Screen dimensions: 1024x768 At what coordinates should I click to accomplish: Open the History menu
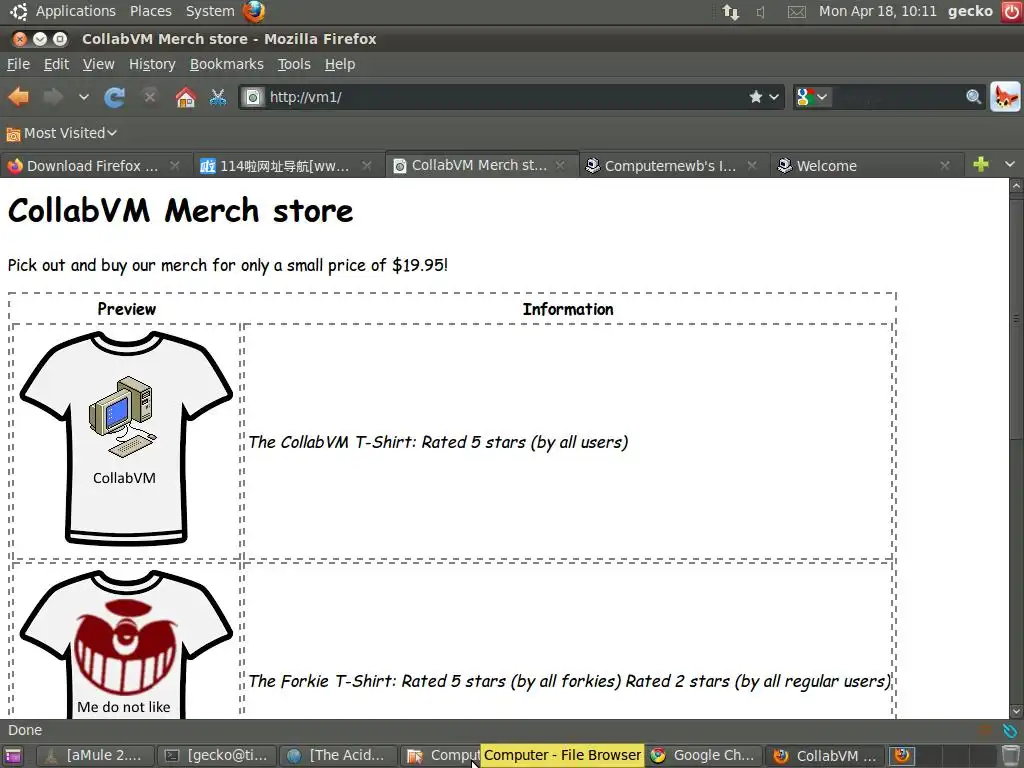(x=152, y=64)
